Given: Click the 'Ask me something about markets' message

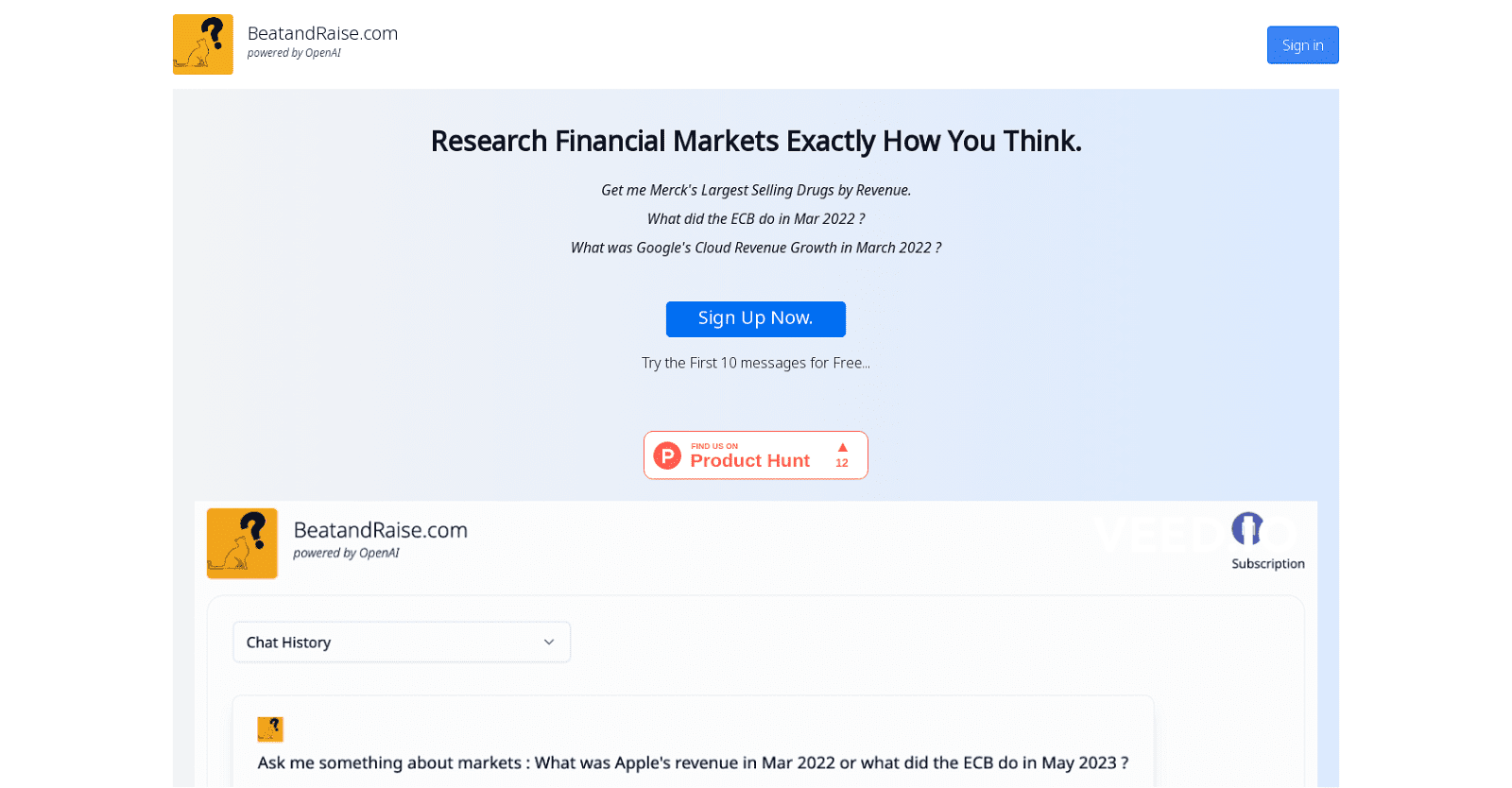Looking at the screenshot, I should point(693,762).
